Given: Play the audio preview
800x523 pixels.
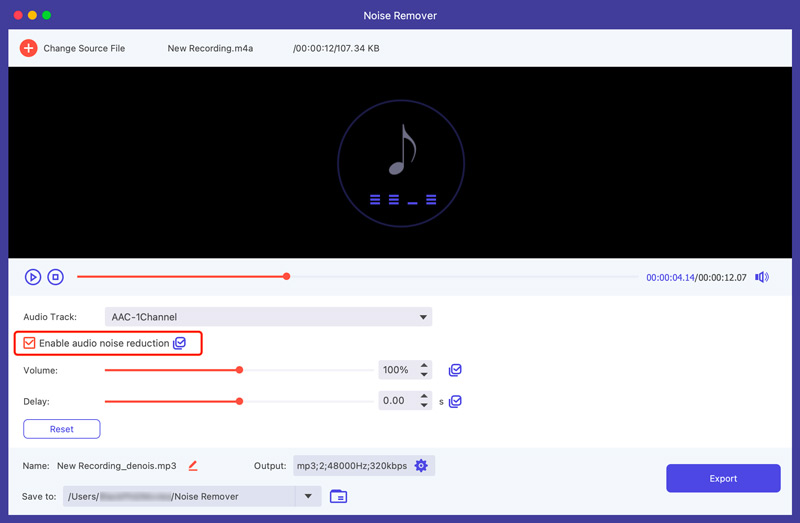Looking at the screenshot, I should tap(33, 277).
